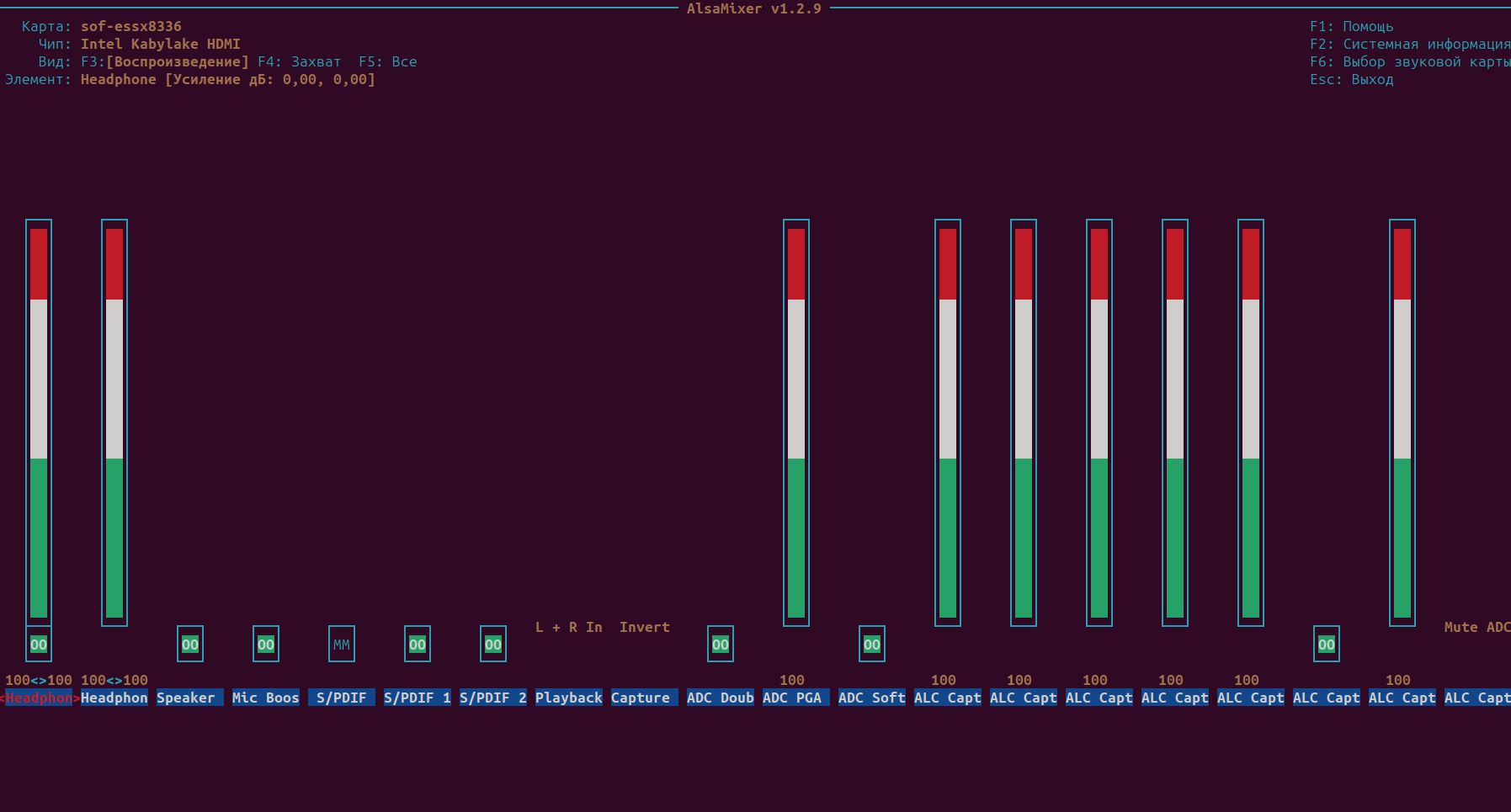The width and height of the screenshot is (1511, 812).
Task: Select the Playback channel label
Action: tap(569, 698)
